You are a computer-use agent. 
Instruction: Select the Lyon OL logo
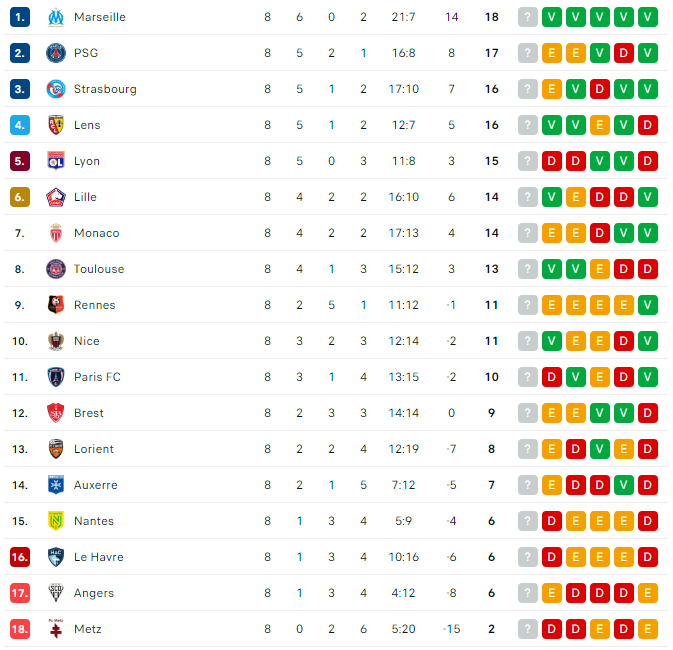pyautogui.click(x=56, y=161)
